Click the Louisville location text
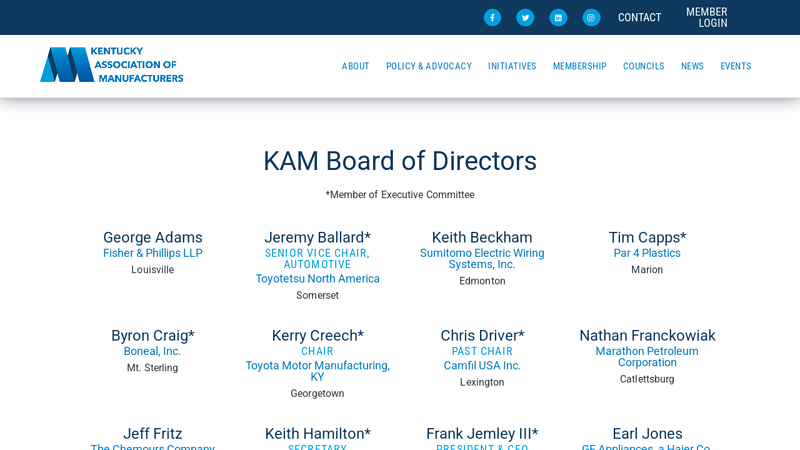 [x=153, y=270]
